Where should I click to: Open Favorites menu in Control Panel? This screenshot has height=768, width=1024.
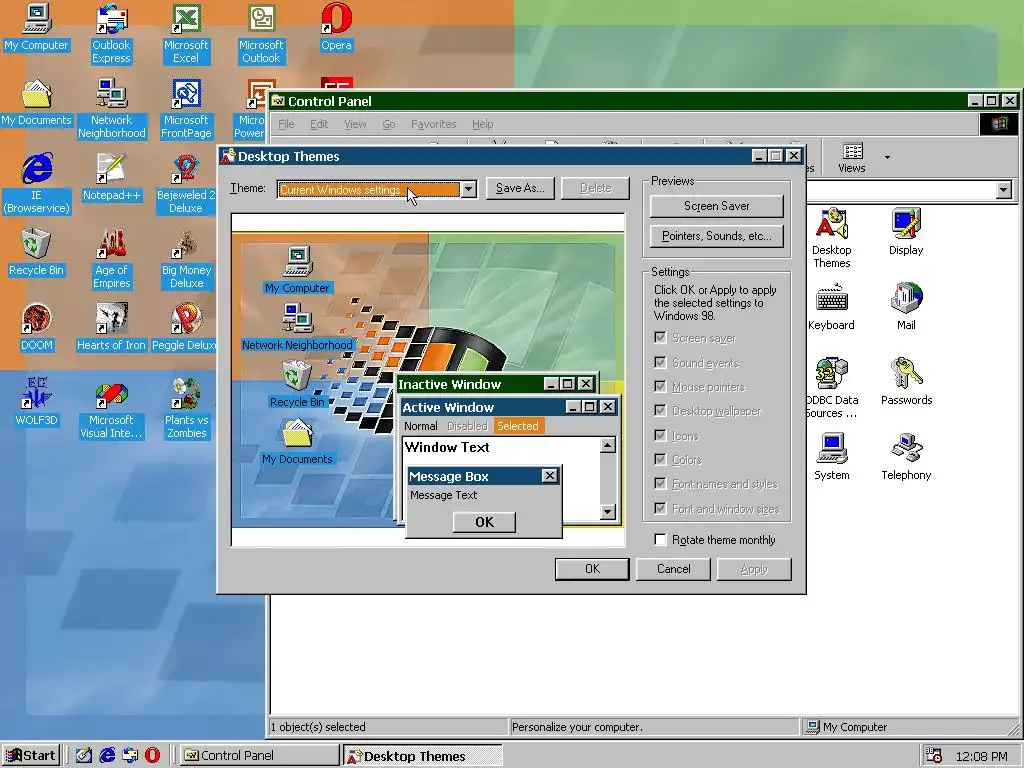pos(433,124)
